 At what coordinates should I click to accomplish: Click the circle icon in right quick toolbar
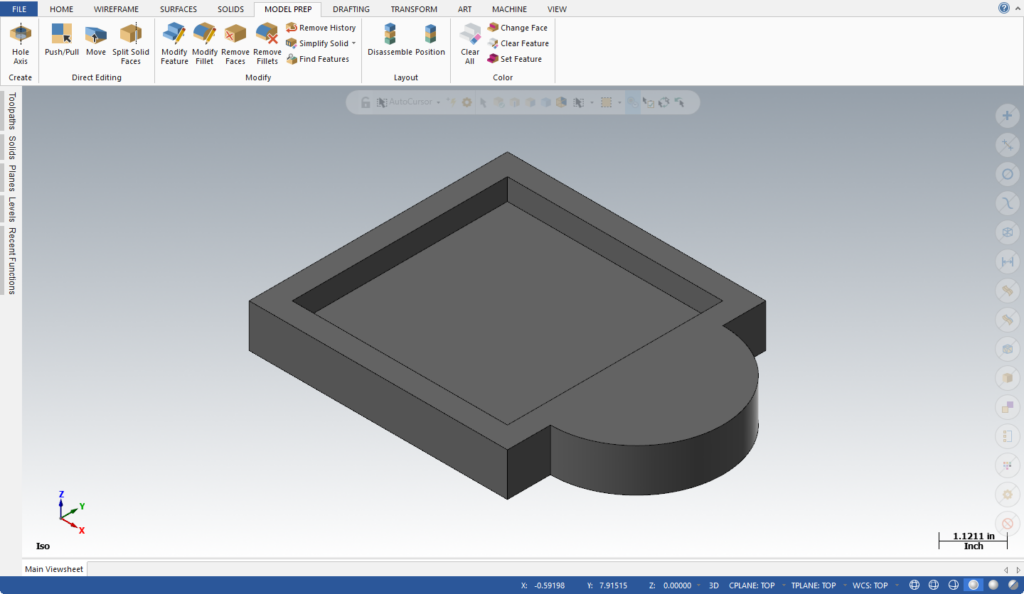[1008, 174]
